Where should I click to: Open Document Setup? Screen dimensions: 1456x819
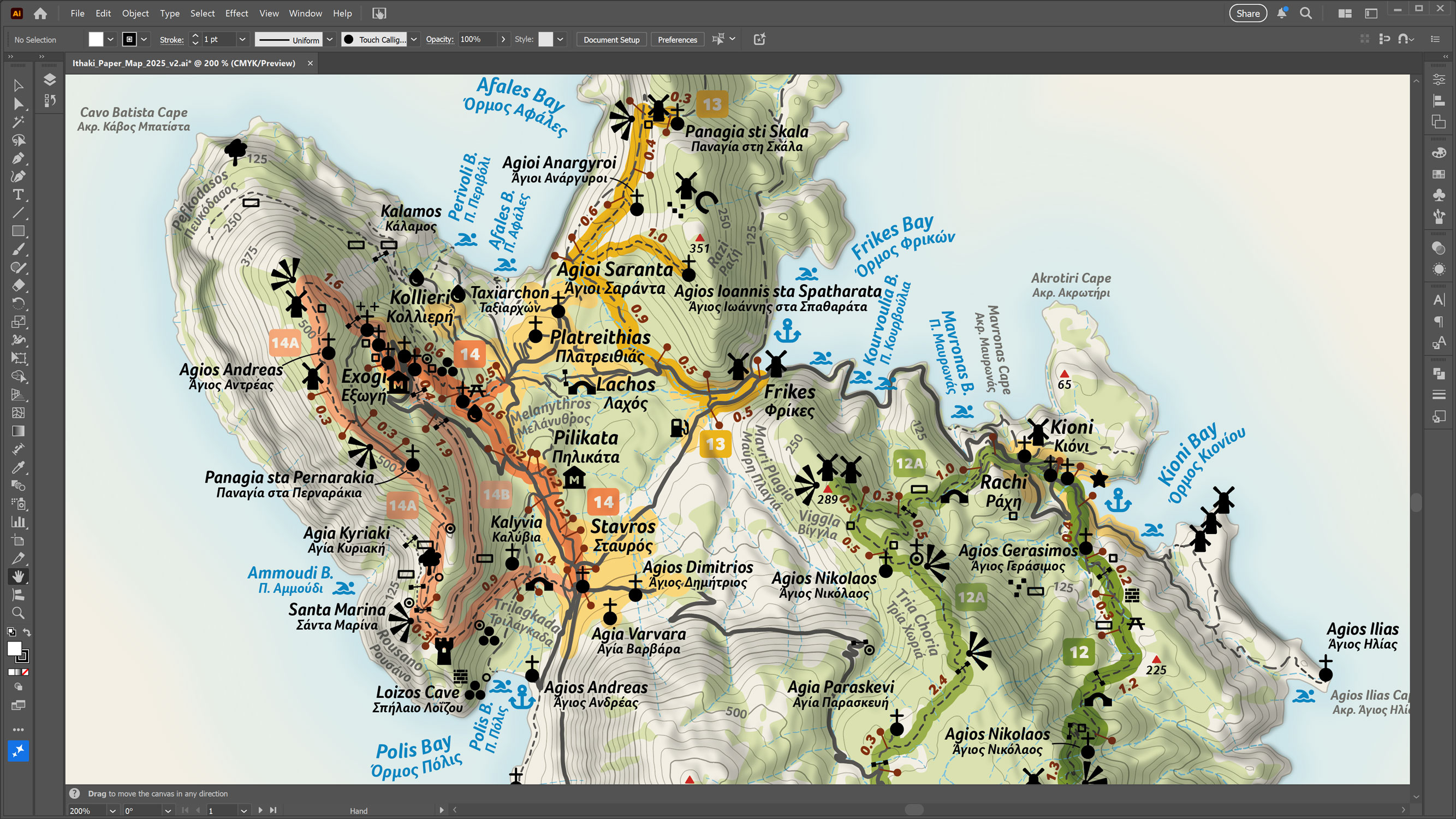[611, 39]
